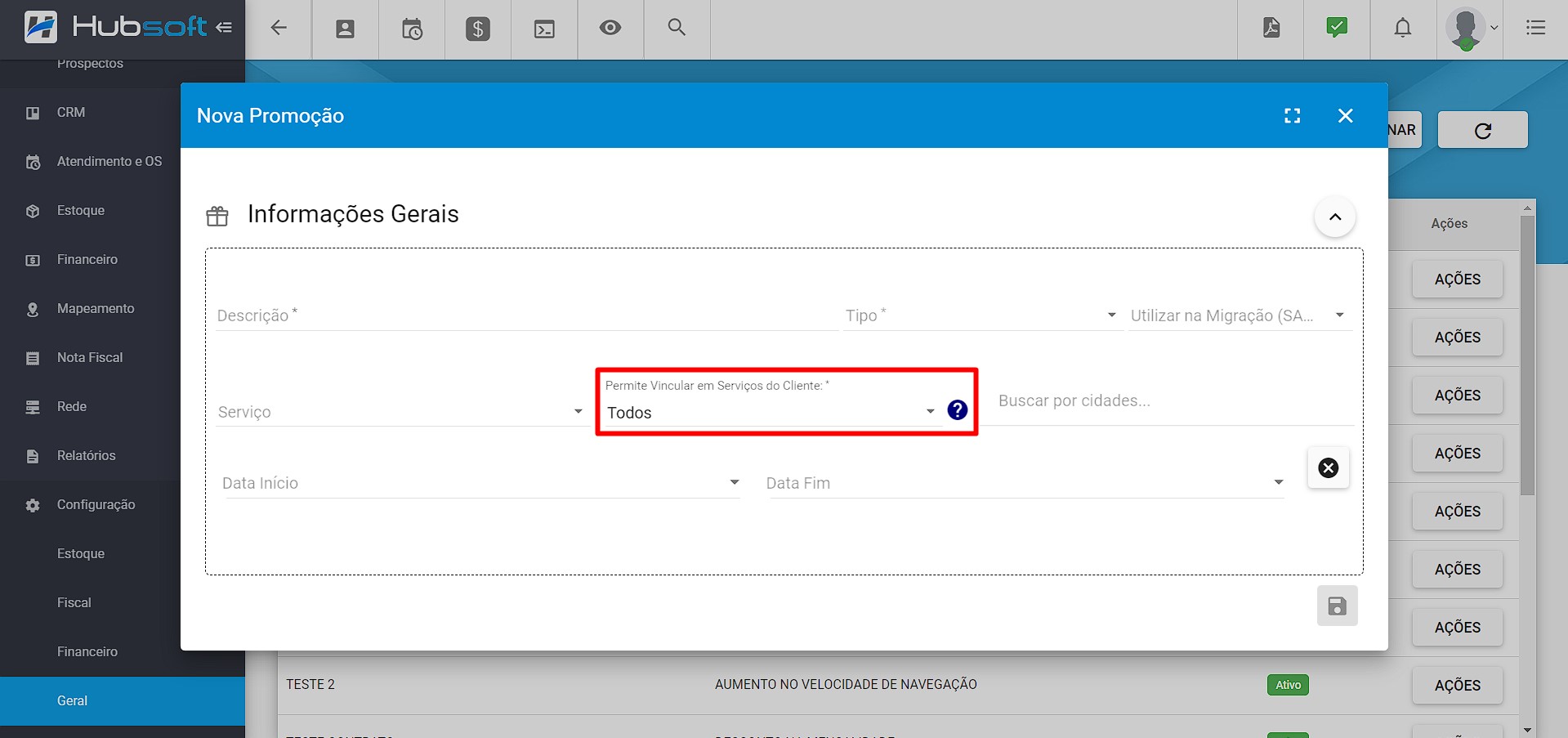Collapse the sidebar with the Hubsoft arrow icon

click(x=224, y=28)
